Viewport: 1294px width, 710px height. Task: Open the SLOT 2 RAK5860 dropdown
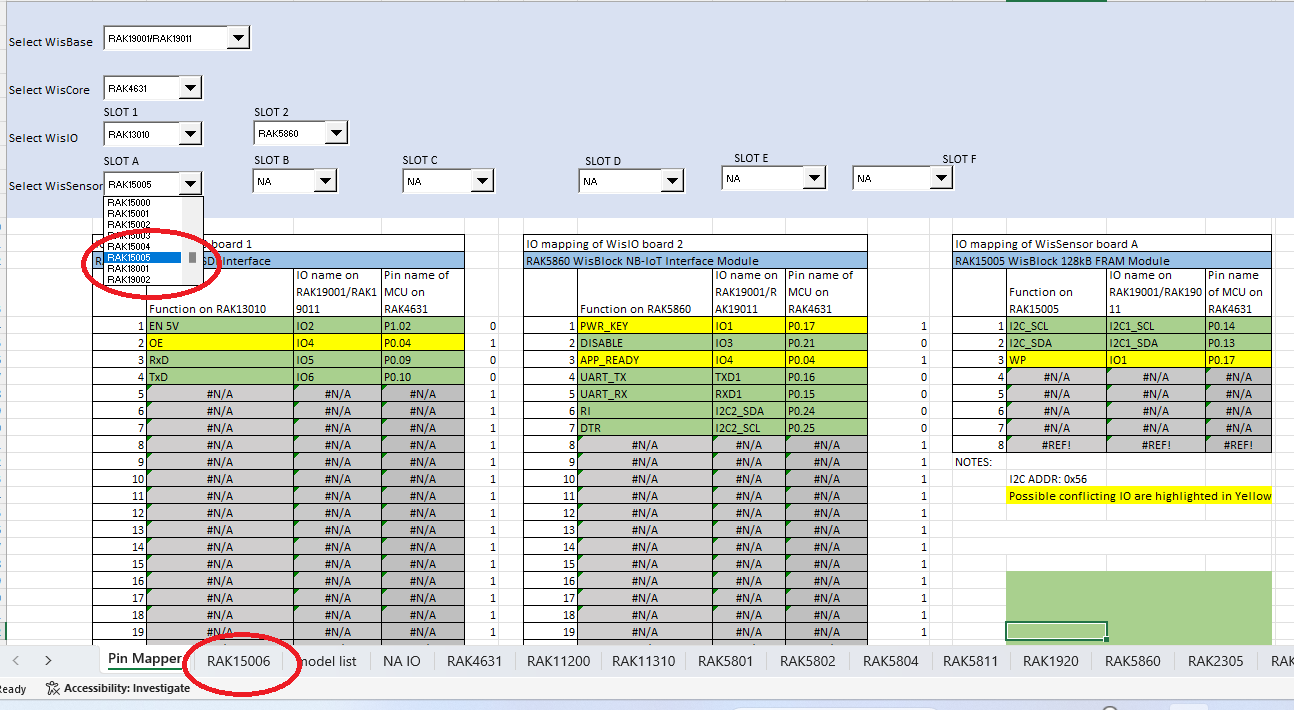pyautogui.click(x=335, y=133)
